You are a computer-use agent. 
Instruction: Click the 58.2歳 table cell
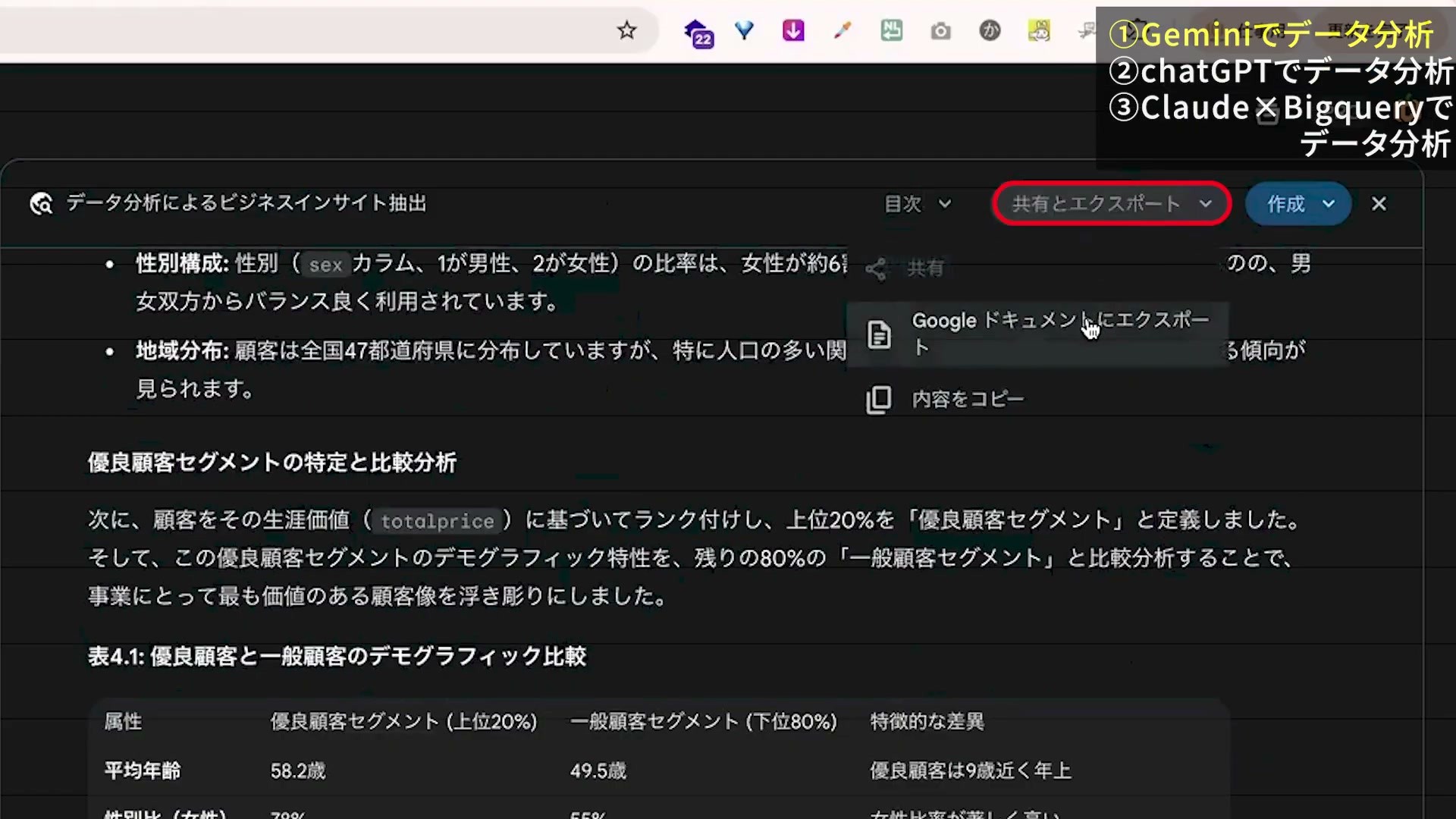point(298,771)
